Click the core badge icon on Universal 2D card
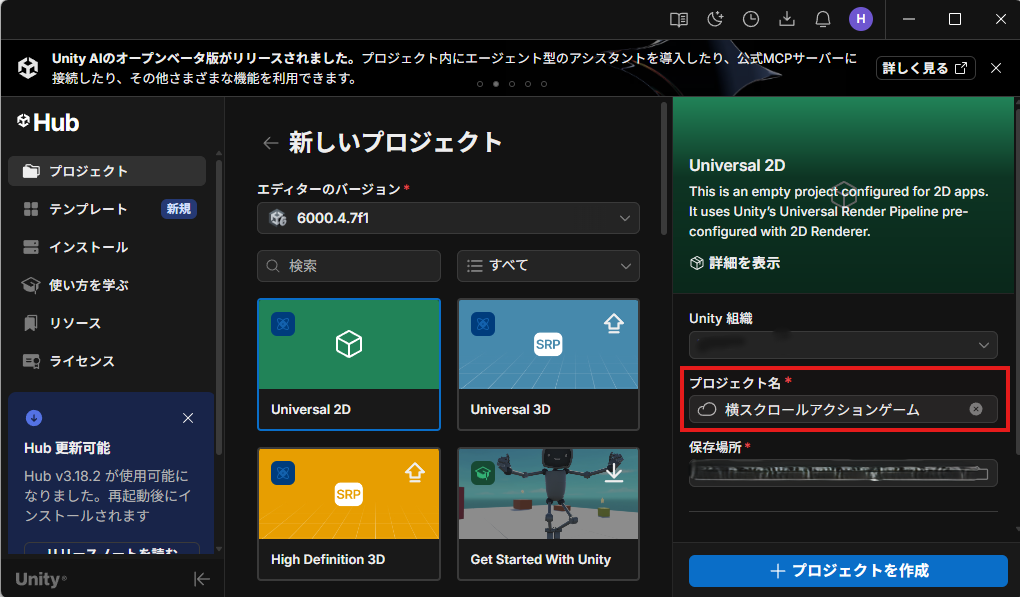The image size is (1020, 597). click(x=283, y=324)
